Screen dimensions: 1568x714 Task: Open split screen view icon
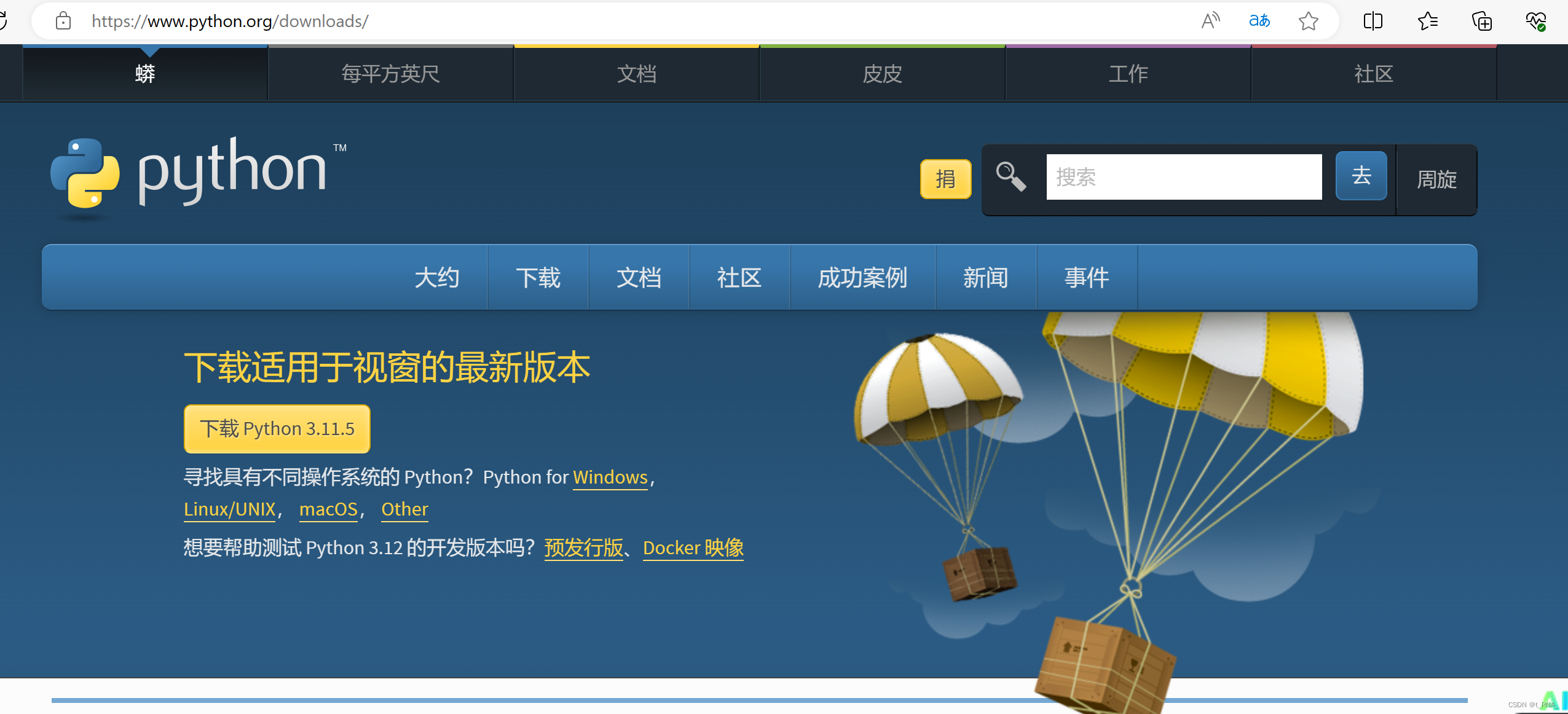pos(1373,22)
